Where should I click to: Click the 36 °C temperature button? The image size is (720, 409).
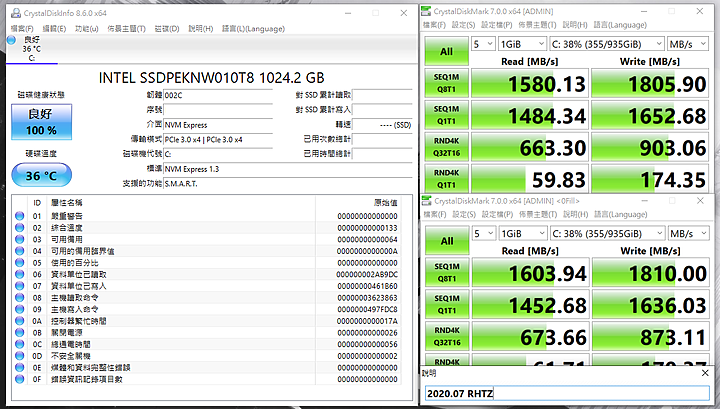[x=41, y=175]
